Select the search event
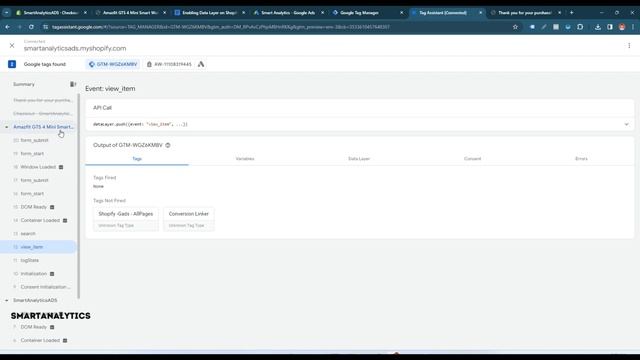640x360 pixels. tap(28, 233)
